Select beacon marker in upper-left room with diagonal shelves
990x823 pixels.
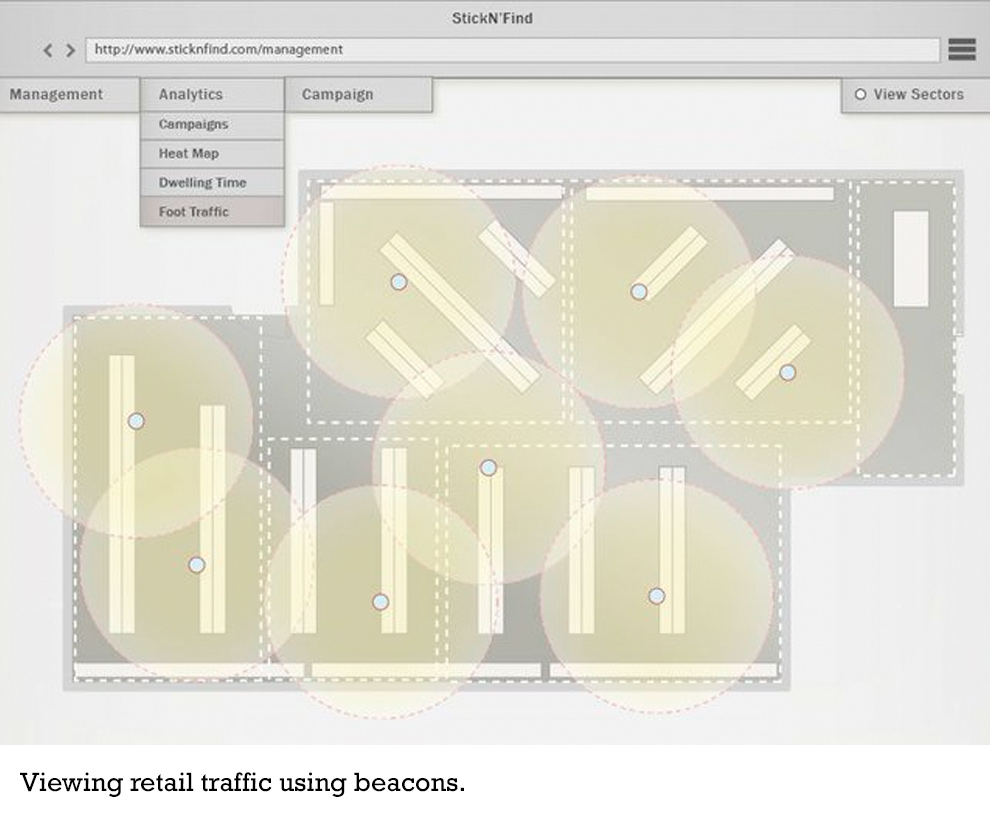pyautogui.click(x=399, y=282)
